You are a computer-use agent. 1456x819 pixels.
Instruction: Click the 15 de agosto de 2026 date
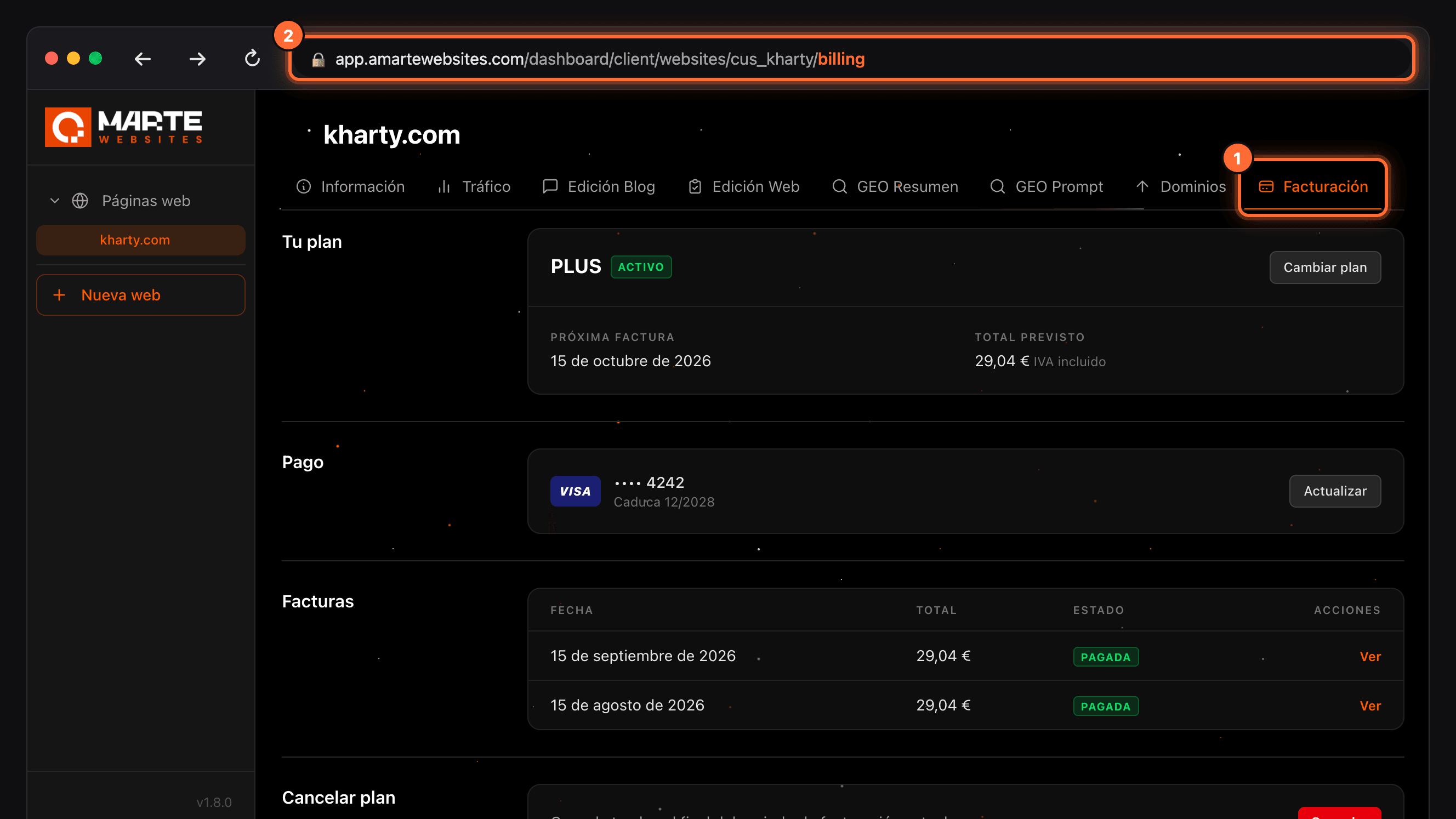coord(627,705)
